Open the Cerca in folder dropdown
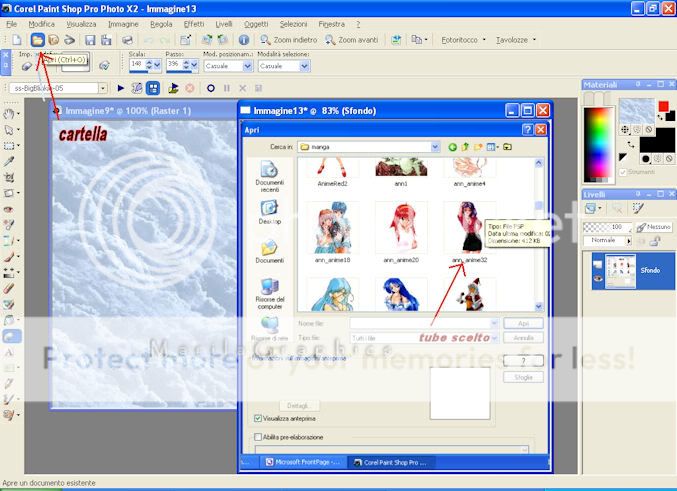Screen dimensions: 677x491 435,147
